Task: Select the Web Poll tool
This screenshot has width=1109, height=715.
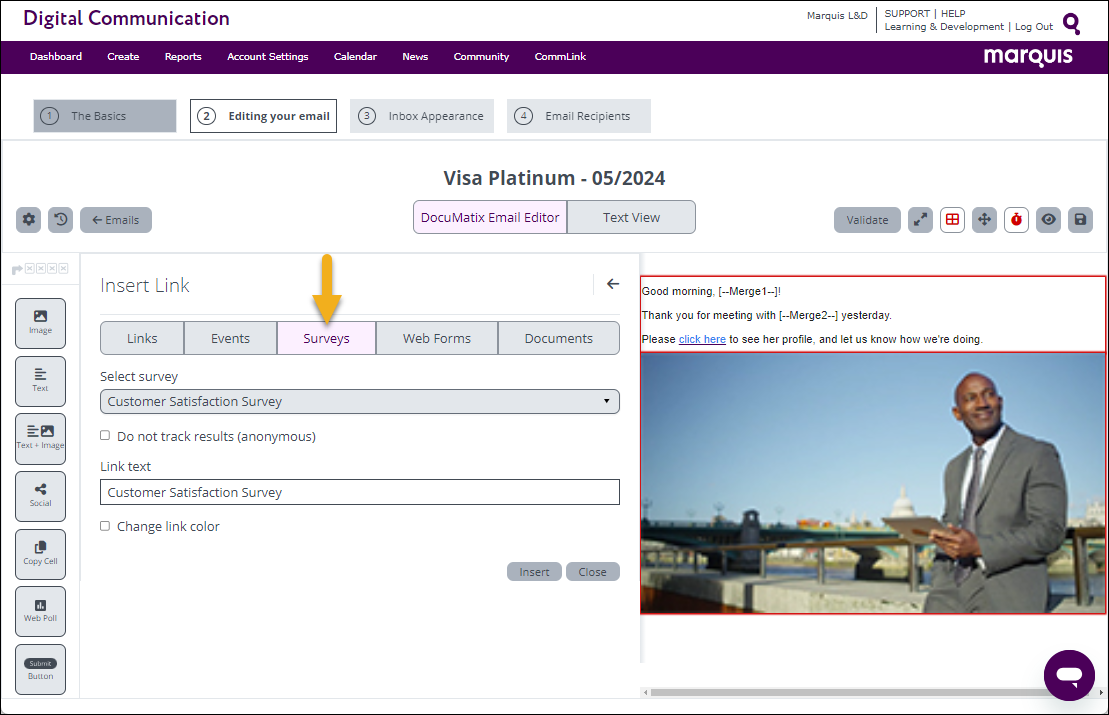Action: 40,611
